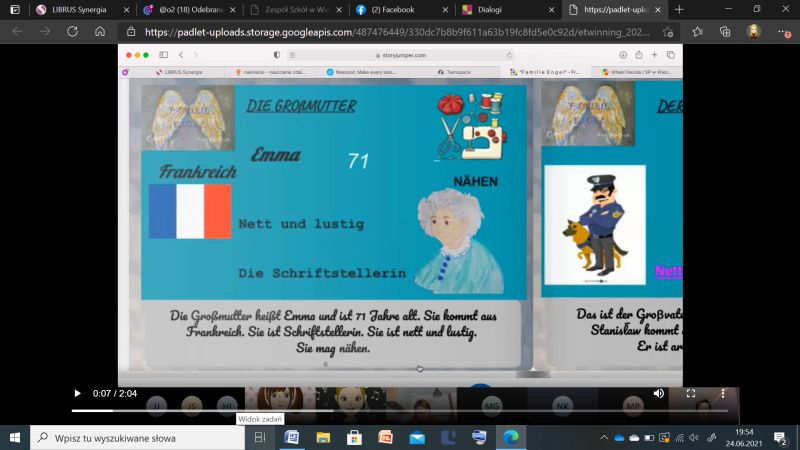Open the Favorites star icon
The width and height of the screenshot is (800, 450).
pyautogui.click(x=697, y=31)
